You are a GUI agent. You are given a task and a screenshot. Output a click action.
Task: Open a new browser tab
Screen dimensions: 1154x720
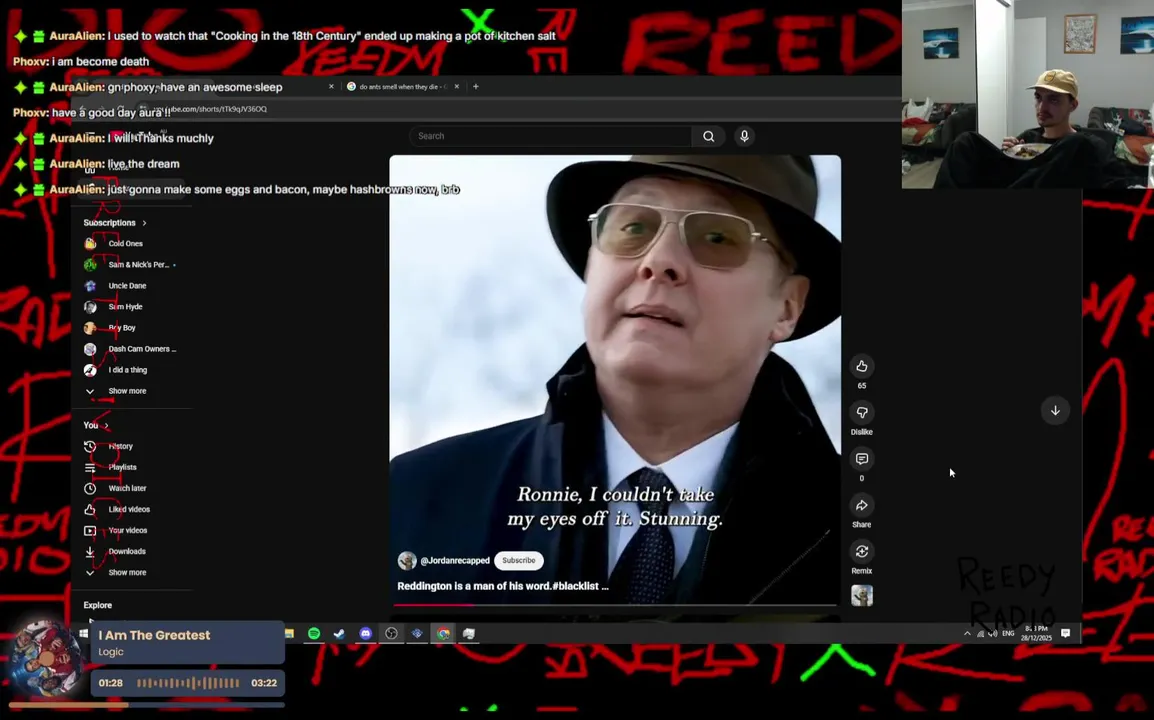[475, 86]
